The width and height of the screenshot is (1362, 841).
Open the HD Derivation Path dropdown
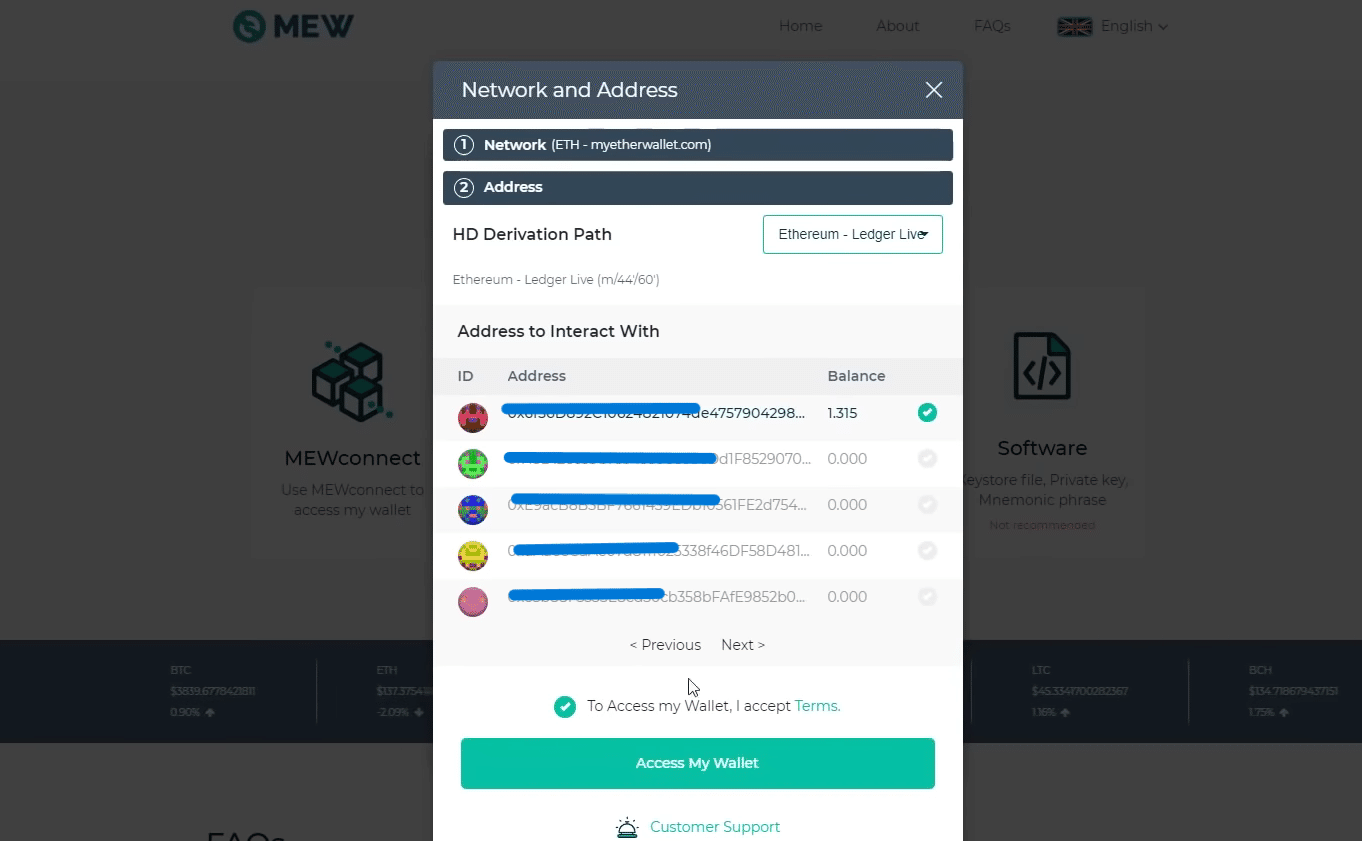pos(852,234)
